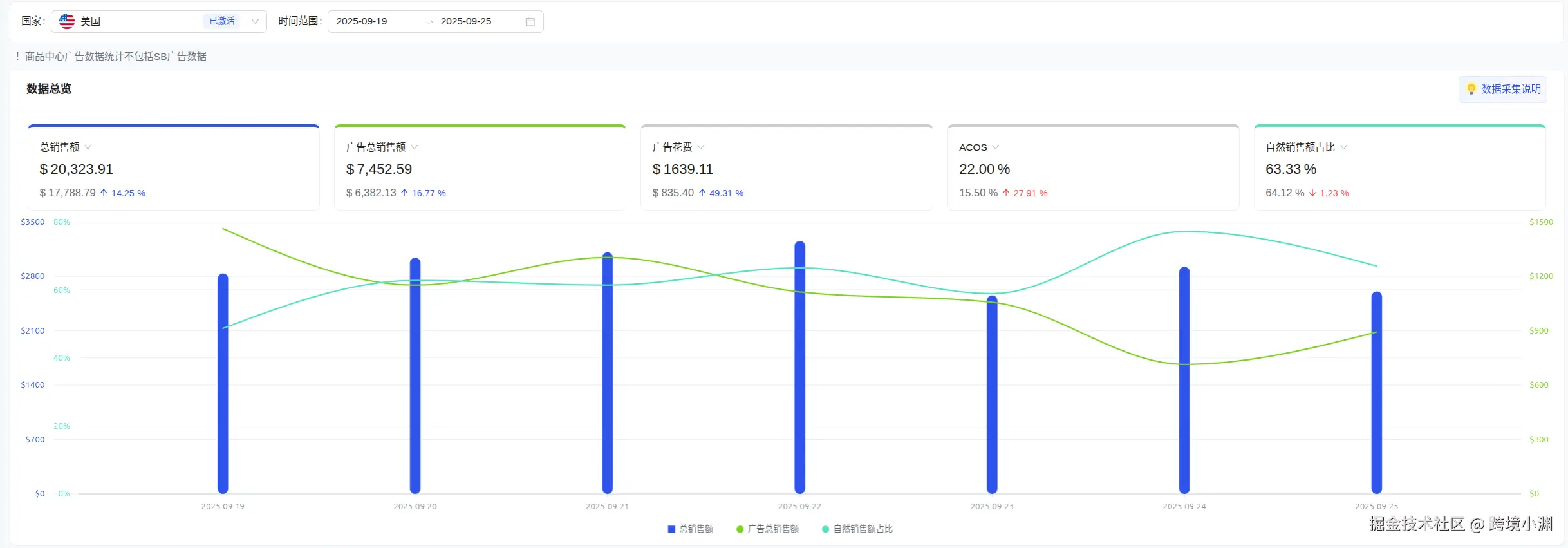Click the lightbulb icon beside 数据采集说明
Viewport: 1568px width, 548px height.
coord(1471,89)
